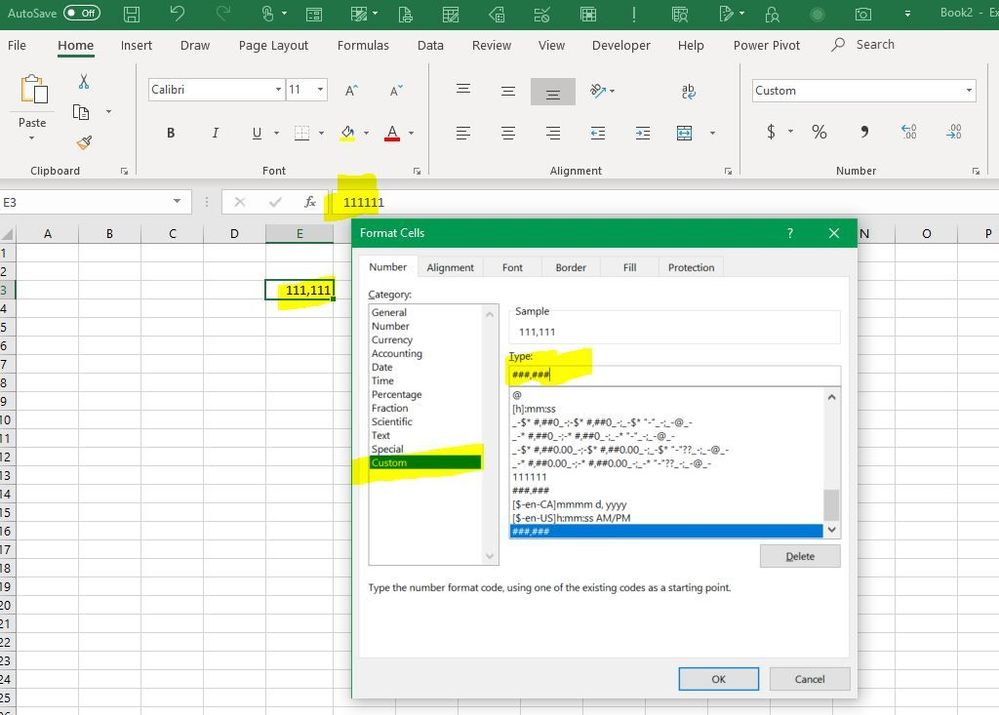The width and height of the screenshot is (999, 715).
Task: Click the Increase Font Size icon
Action: coord(351,90)
